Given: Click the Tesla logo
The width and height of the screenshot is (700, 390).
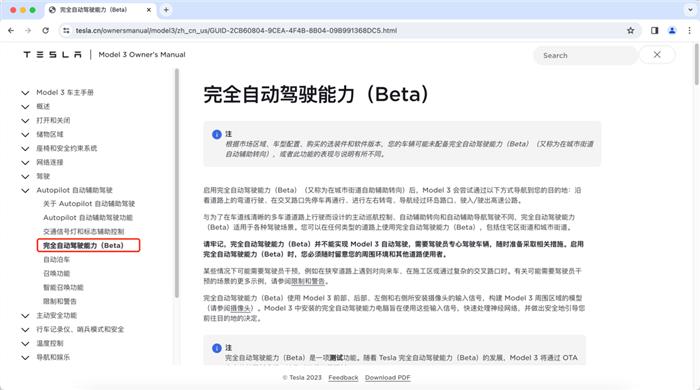Looking at the screenshot, I should click(x=53, y=54).
